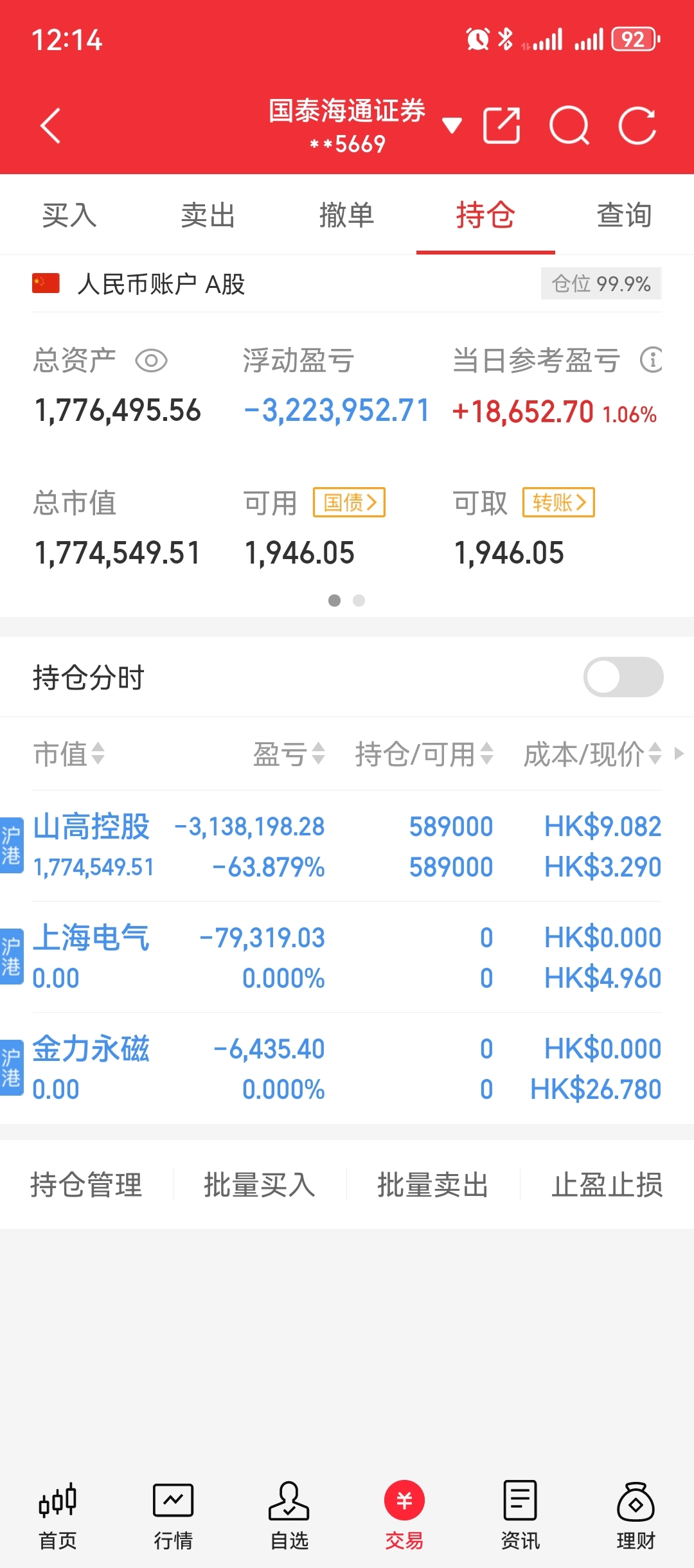Tap the Bluetooth status icon
Screen dimensions: 694x1568
[506, 39]
